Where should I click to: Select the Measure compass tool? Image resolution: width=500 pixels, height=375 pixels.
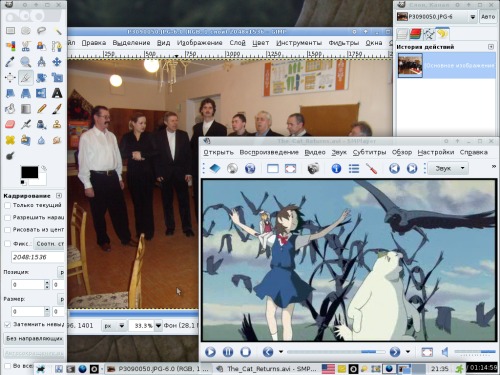41,62
